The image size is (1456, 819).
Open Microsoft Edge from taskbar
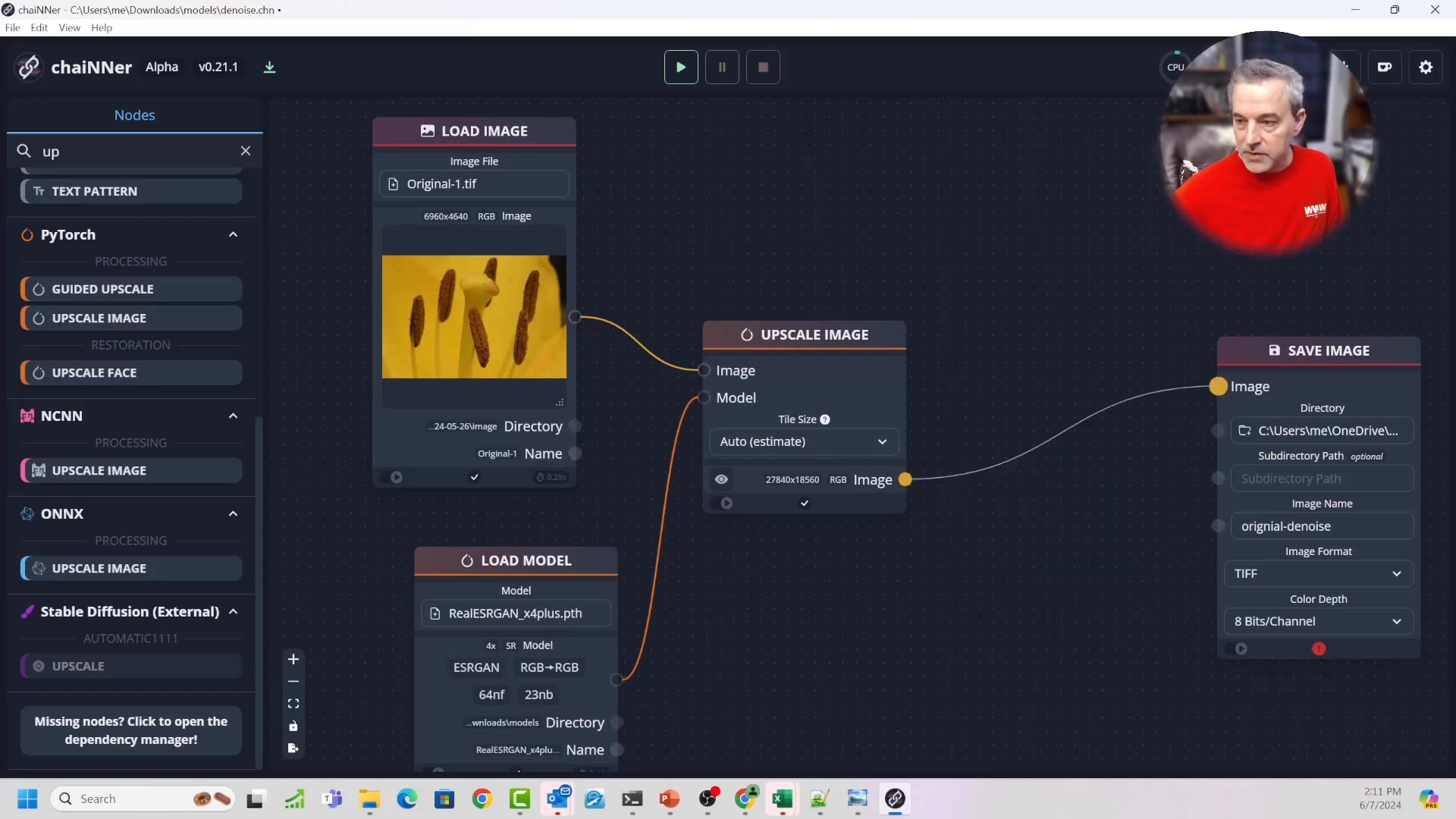tap(407, 799)
